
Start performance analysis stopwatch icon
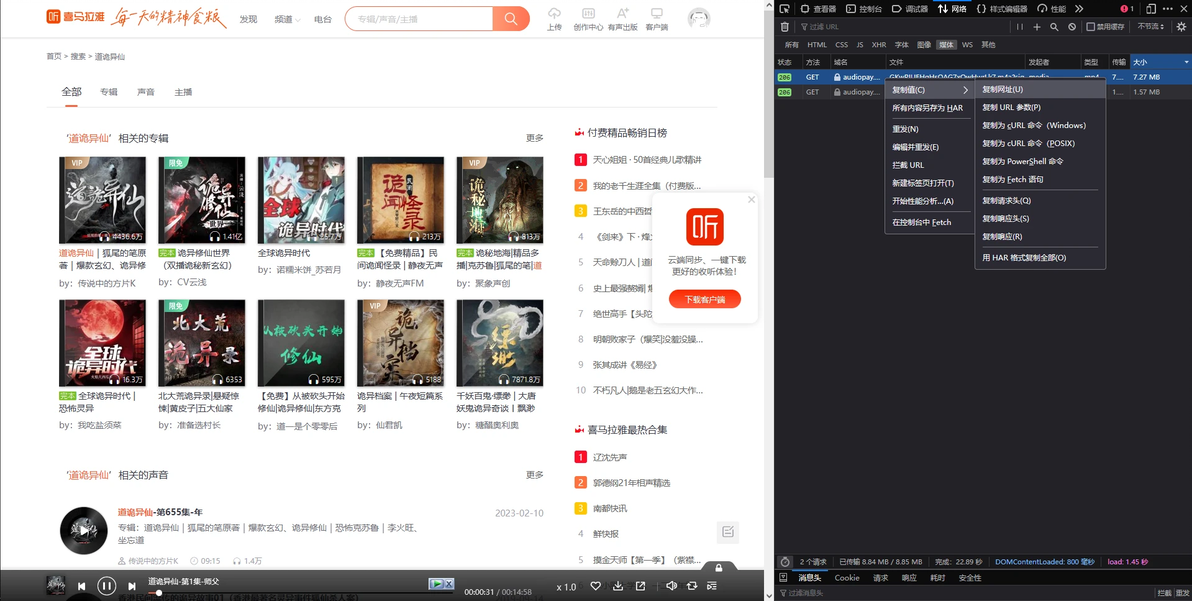[x=785, y=561]
